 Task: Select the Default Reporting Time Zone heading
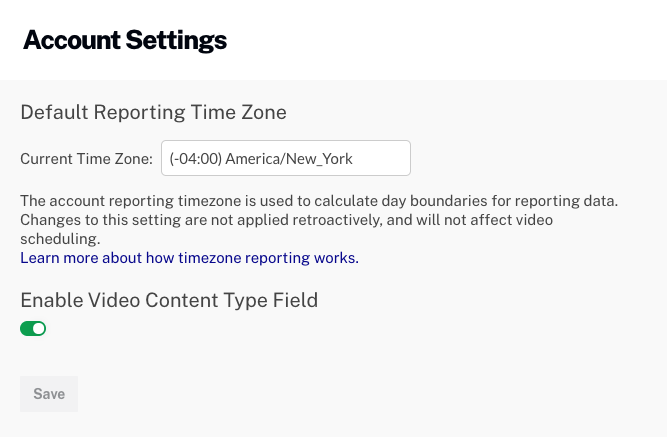tap(153, 112)
